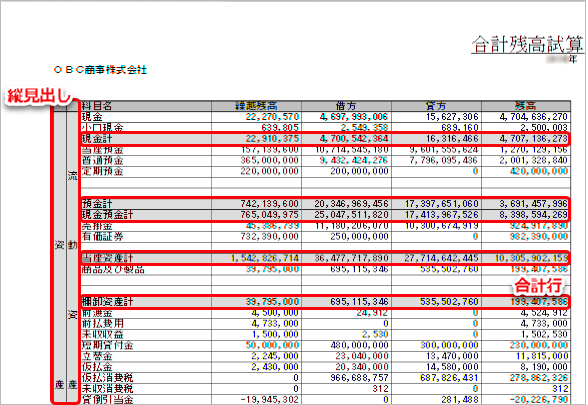Click the 合計残高試算 report title
This screenshot has height=405, width=588.
528,45
